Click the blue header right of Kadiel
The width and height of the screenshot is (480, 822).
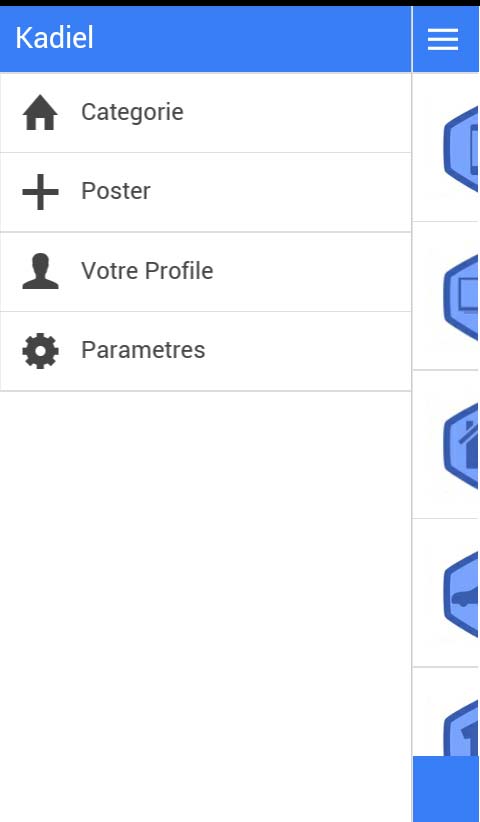(252, 39)
